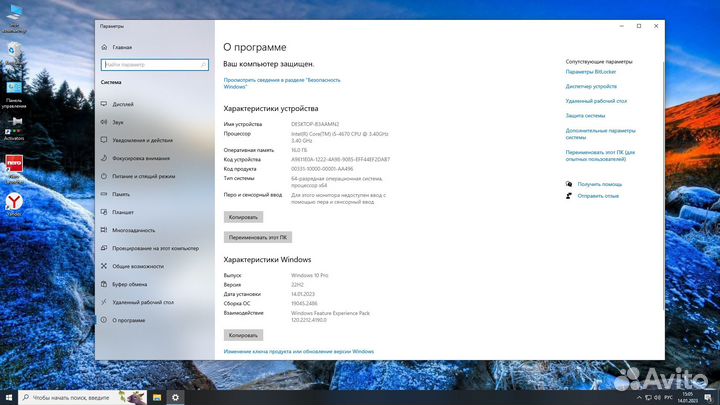The image size is (720, 405).
Task: Select the Nero desktop shortcut
Action: [14, 169]
